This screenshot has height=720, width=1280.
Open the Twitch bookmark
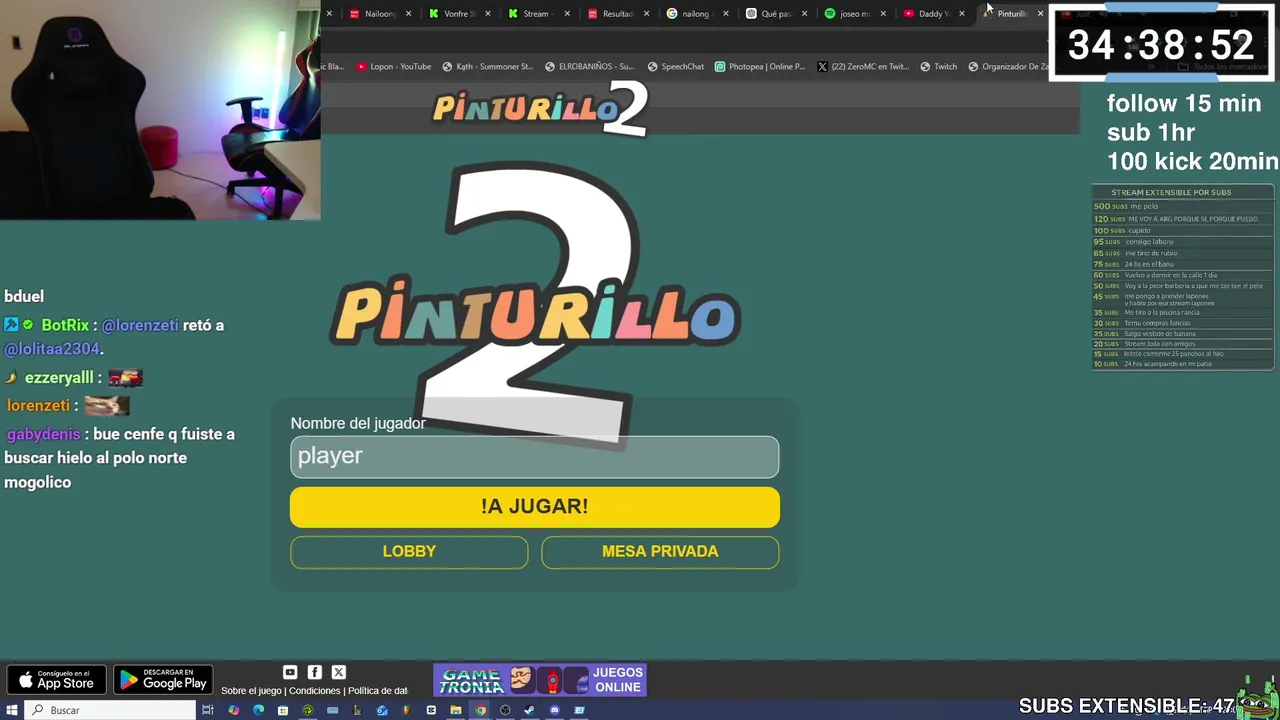(x=938, y=67)
